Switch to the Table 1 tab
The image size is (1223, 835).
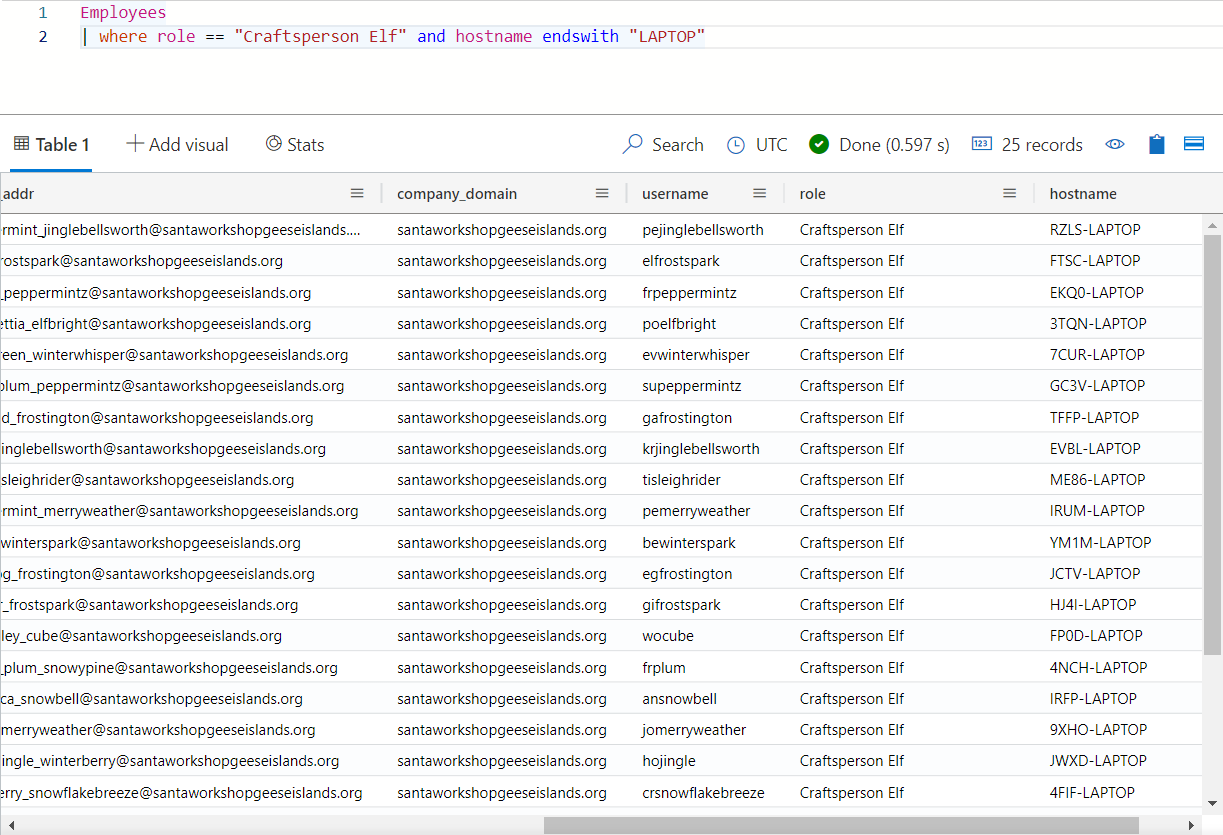[x=52, y=145]
